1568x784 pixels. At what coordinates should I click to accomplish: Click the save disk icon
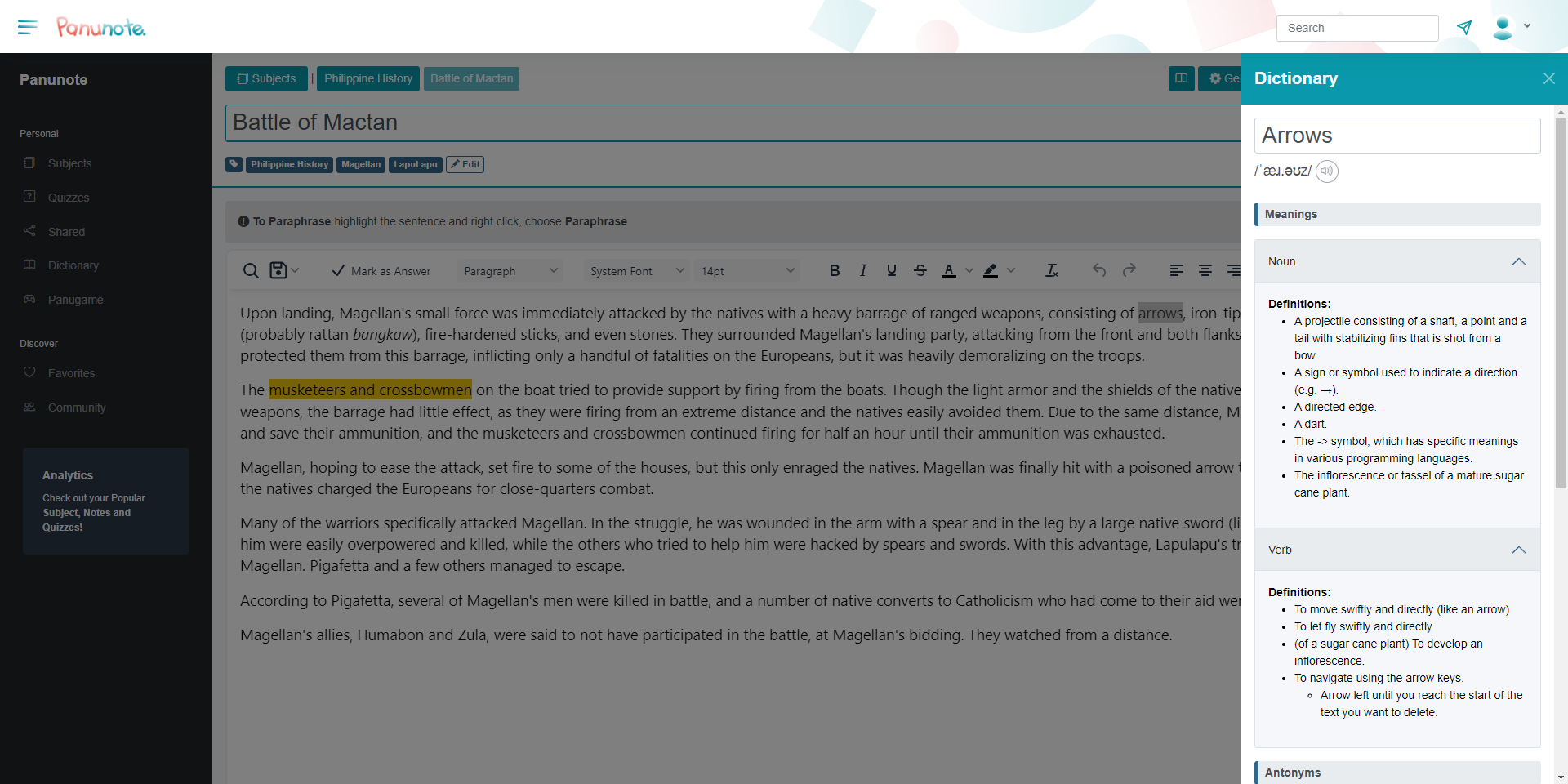[278, 270]
